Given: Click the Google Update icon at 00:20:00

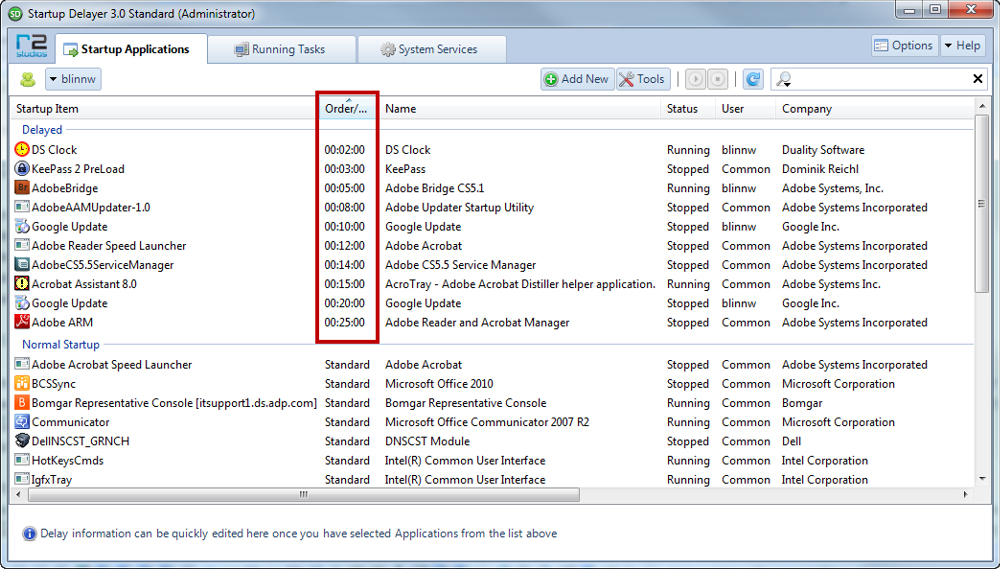Looking at the screenshot, I should pos(22,302).
